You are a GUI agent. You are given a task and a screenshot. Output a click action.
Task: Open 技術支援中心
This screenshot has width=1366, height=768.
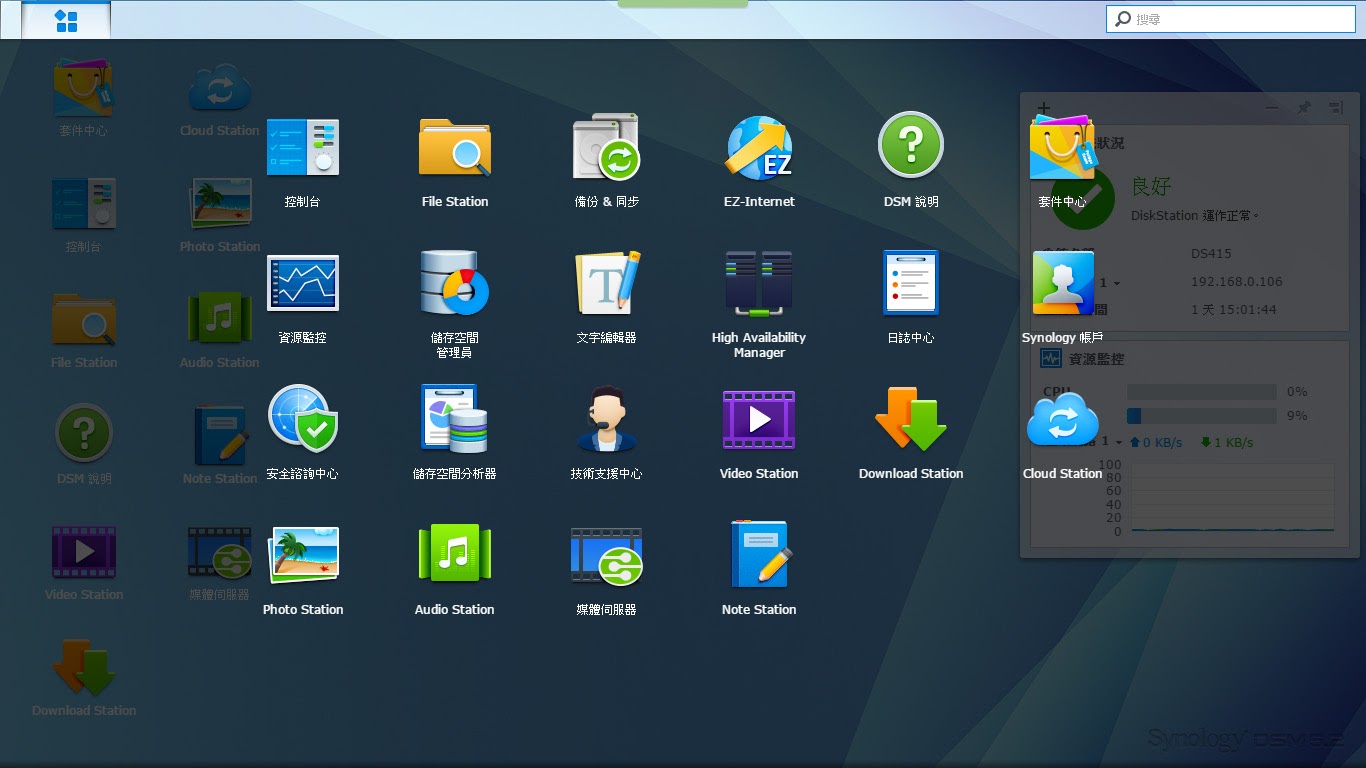607,435
